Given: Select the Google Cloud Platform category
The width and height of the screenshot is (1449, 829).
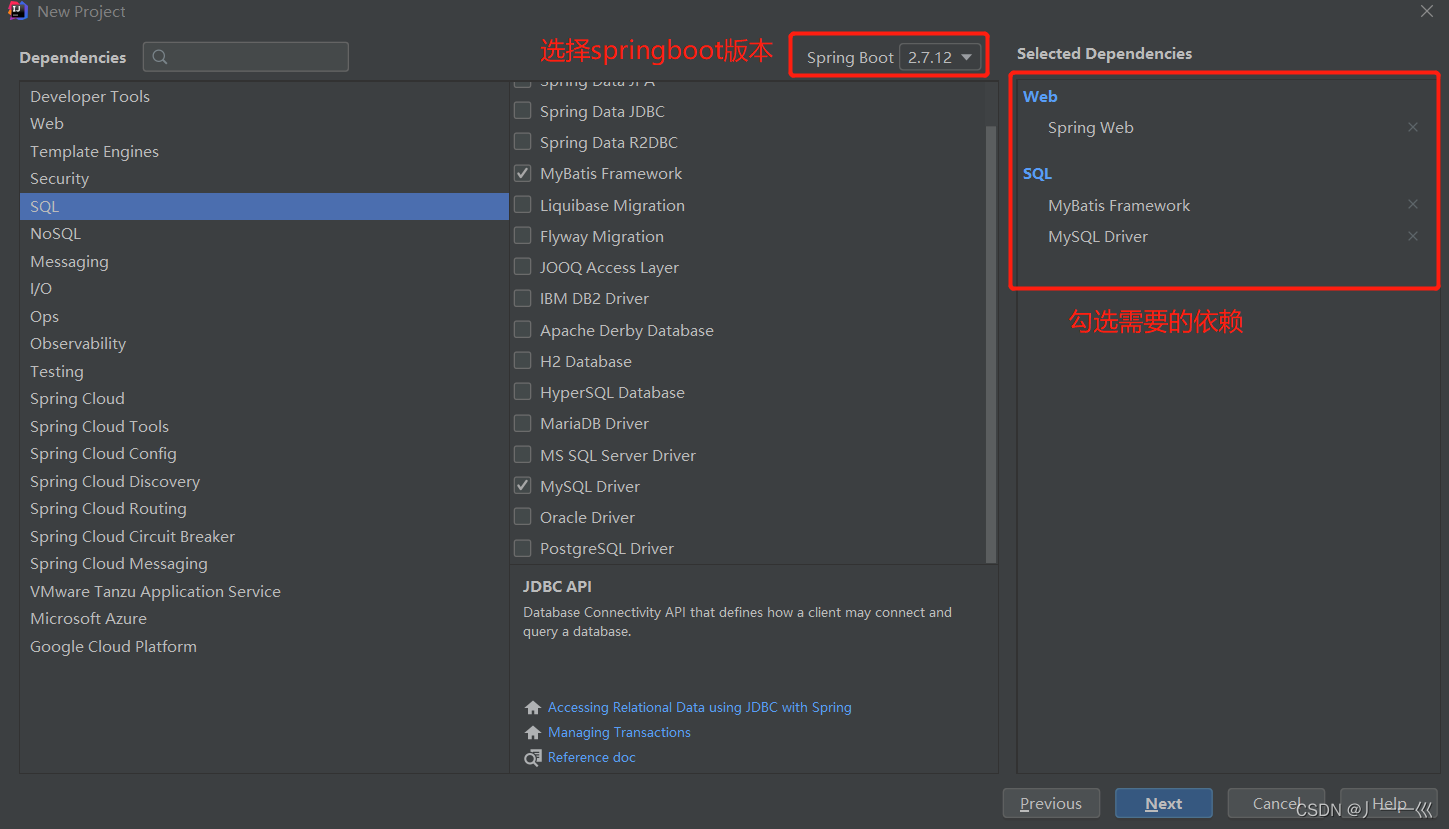Looking at the screenshot, I should (264, 646).
